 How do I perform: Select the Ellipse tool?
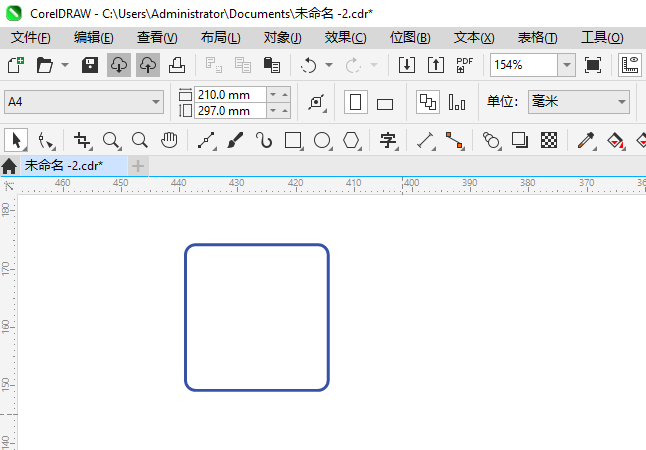coord(322,140)
